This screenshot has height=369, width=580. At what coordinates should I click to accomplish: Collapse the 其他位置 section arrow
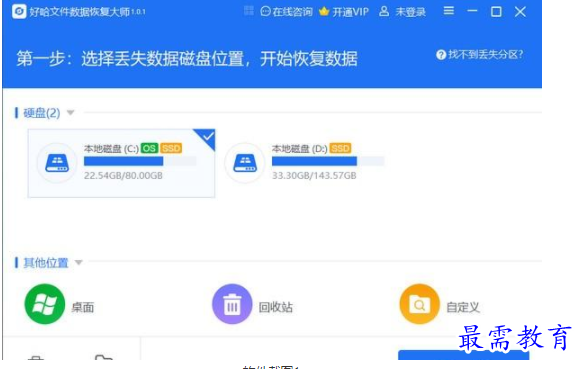tap(78, 263)
